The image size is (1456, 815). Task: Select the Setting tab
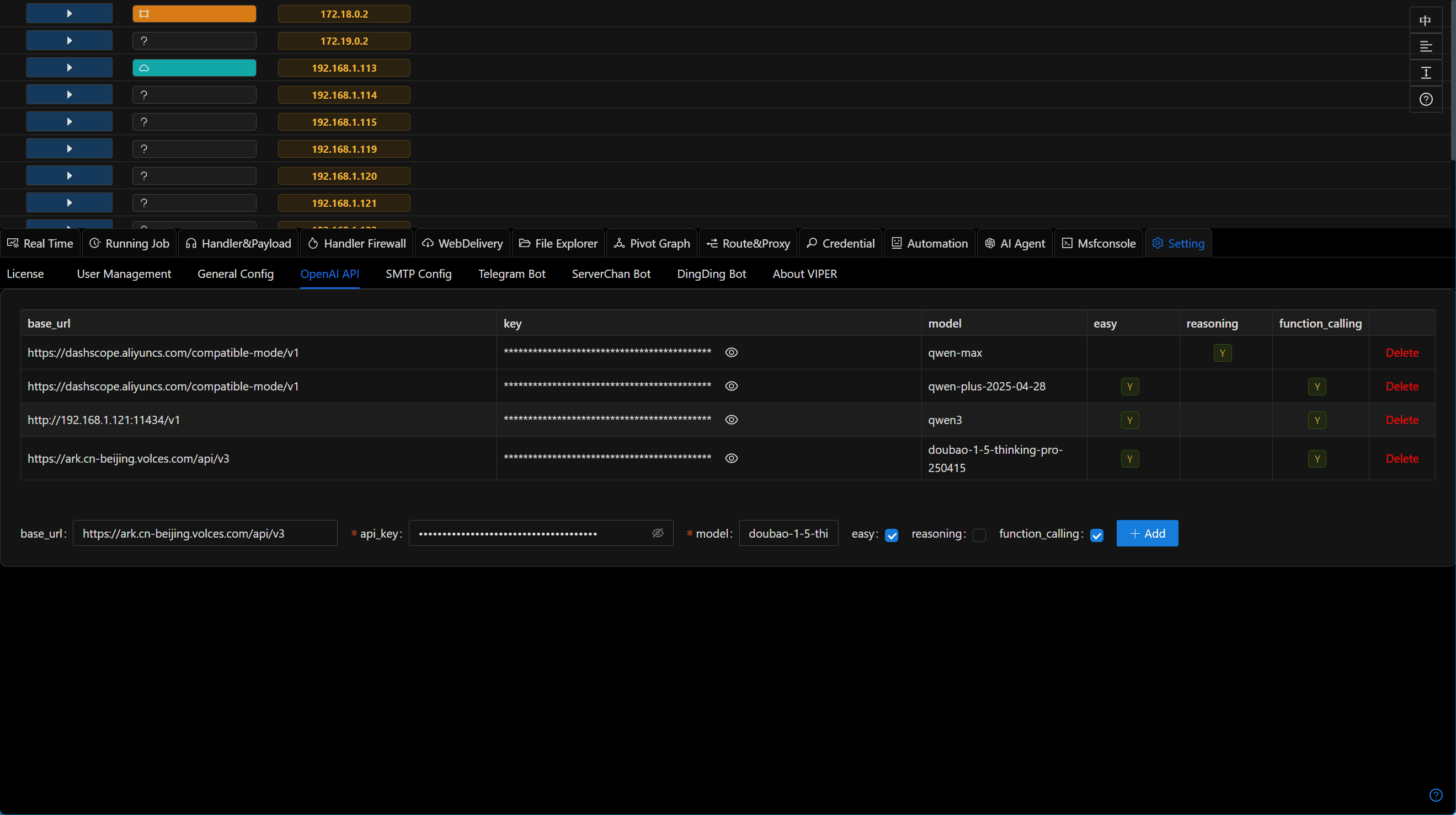[x=1178, y=243]
